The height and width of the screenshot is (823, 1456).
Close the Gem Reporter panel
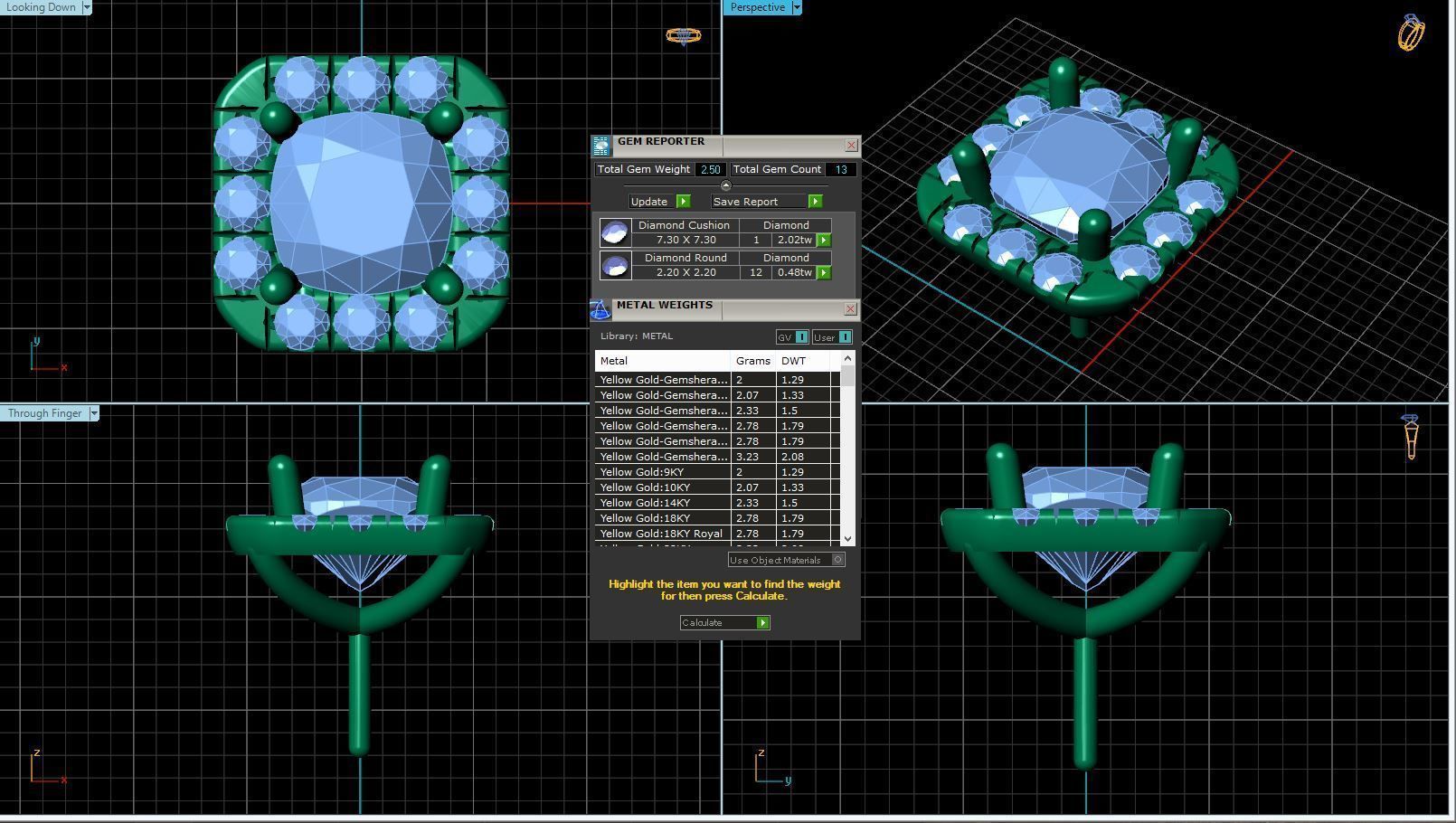[851, 146]
